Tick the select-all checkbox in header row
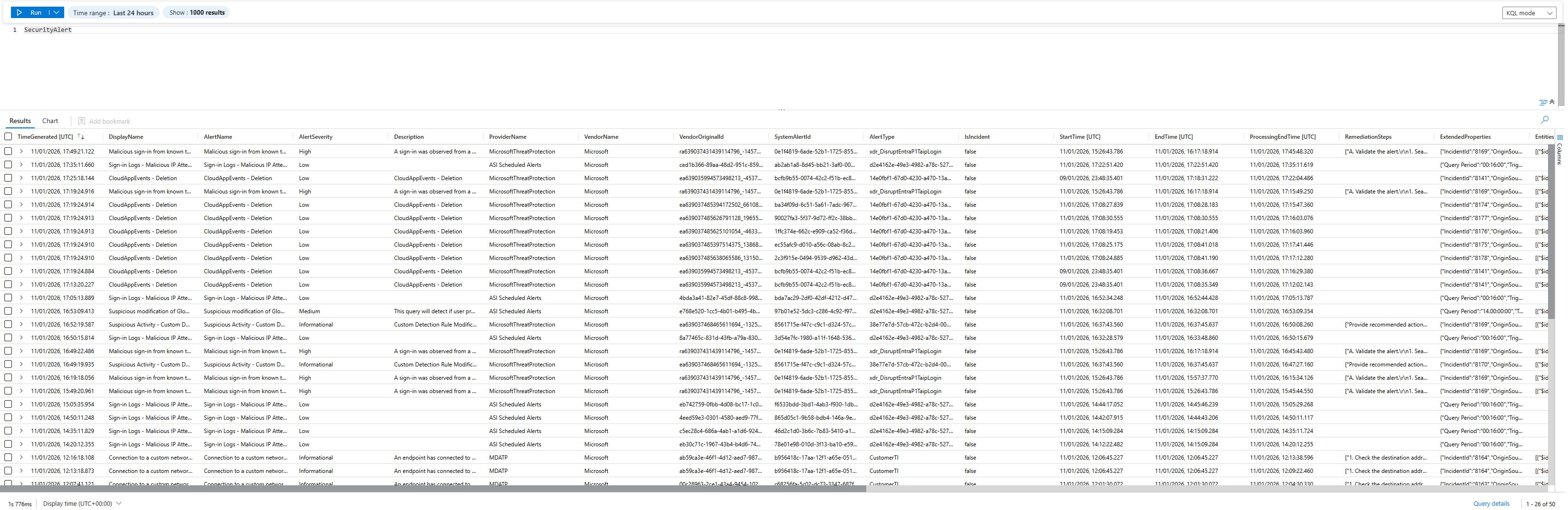Screen dimensions: 1568x510 [x=8, y=137]
